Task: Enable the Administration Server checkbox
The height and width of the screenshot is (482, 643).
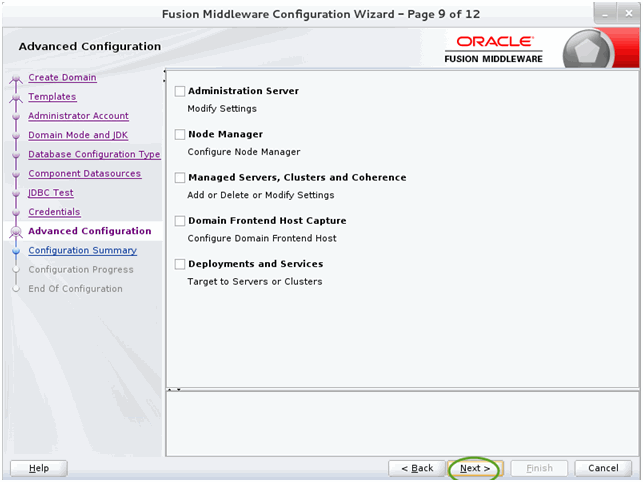Action: click(x=180, y=91)
